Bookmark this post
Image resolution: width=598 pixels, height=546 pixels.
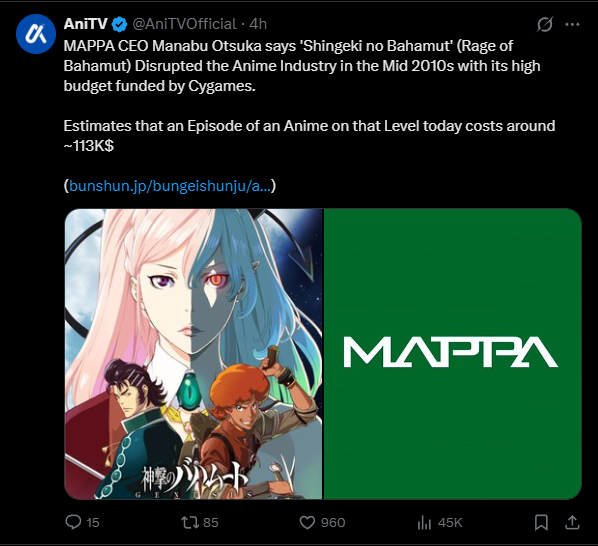tap(541, 522)
